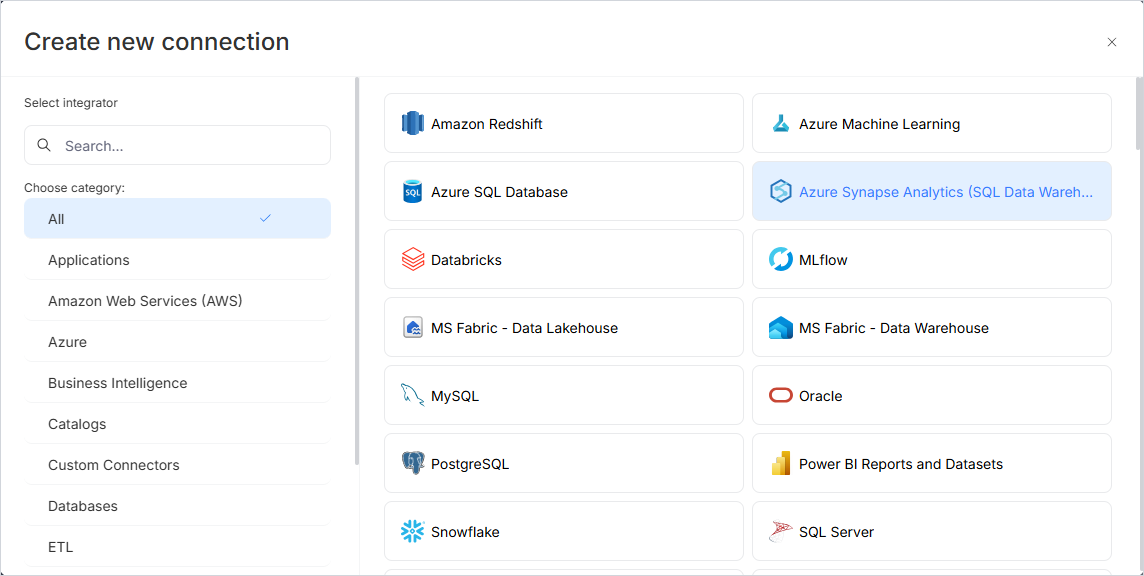Select the Azure Machine Learning flask icon
This screenshot has width=1144, height=576.
click(x=780, y=124)
